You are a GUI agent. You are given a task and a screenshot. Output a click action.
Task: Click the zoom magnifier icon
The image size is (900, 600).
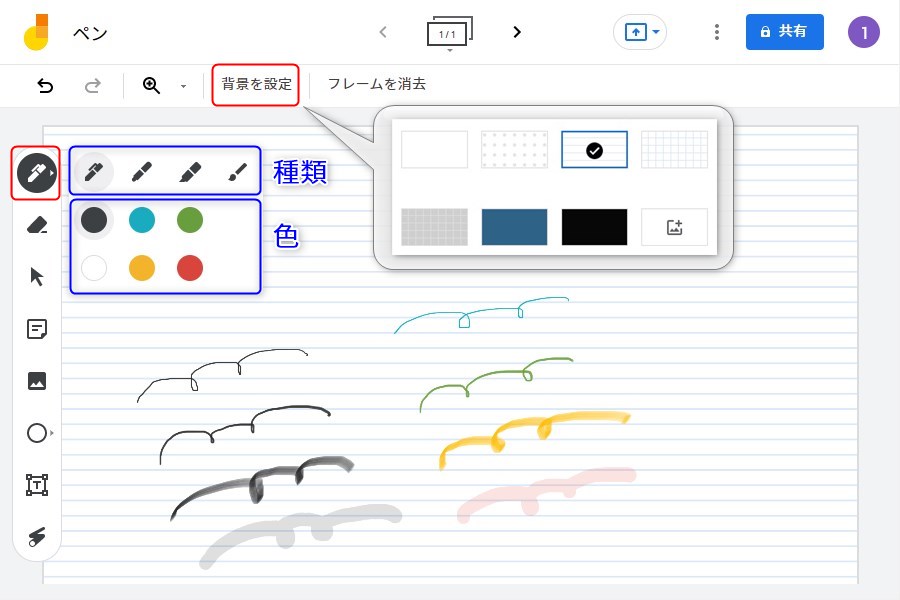151,86
